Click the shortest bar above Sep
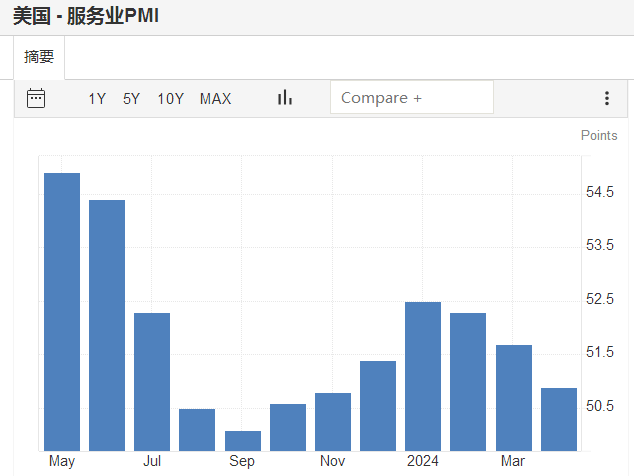 pyautogui.click(x=243, y=440)
